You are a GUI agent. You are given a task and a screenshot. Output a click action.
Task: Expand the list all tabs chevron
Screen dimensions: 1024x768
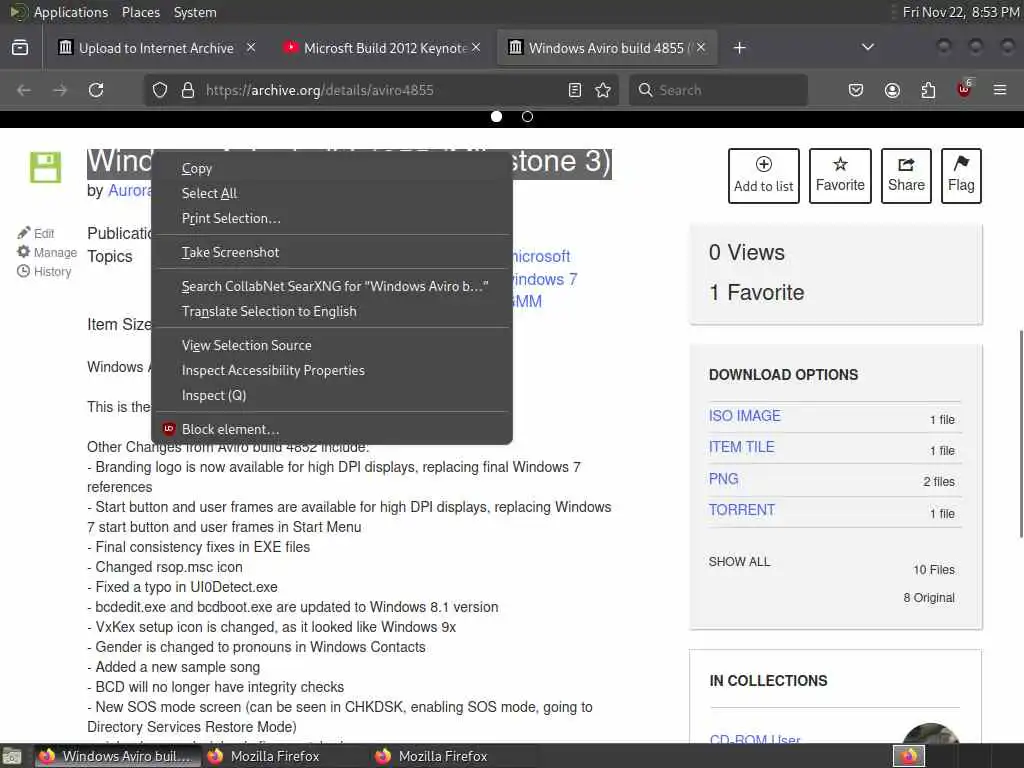868,47
